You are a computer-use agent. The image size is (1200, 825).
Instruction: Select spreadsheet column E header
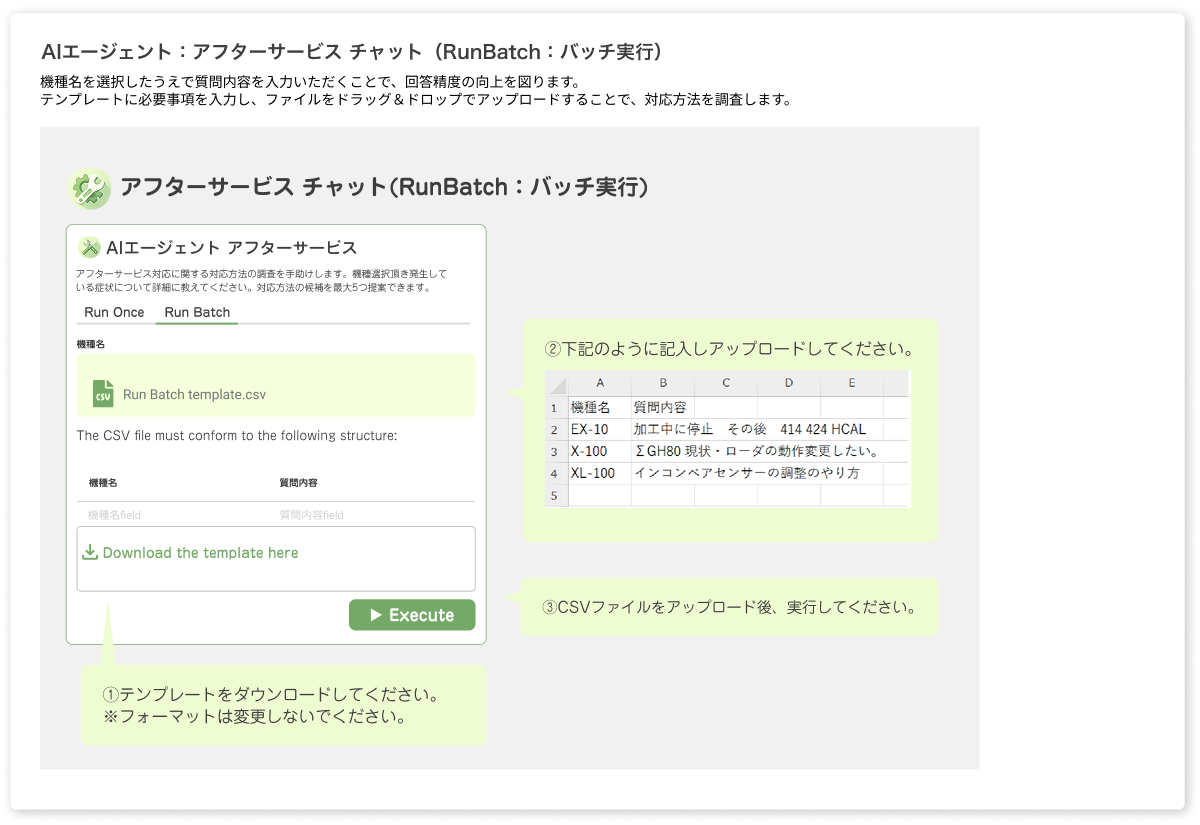tap(852, 383)
